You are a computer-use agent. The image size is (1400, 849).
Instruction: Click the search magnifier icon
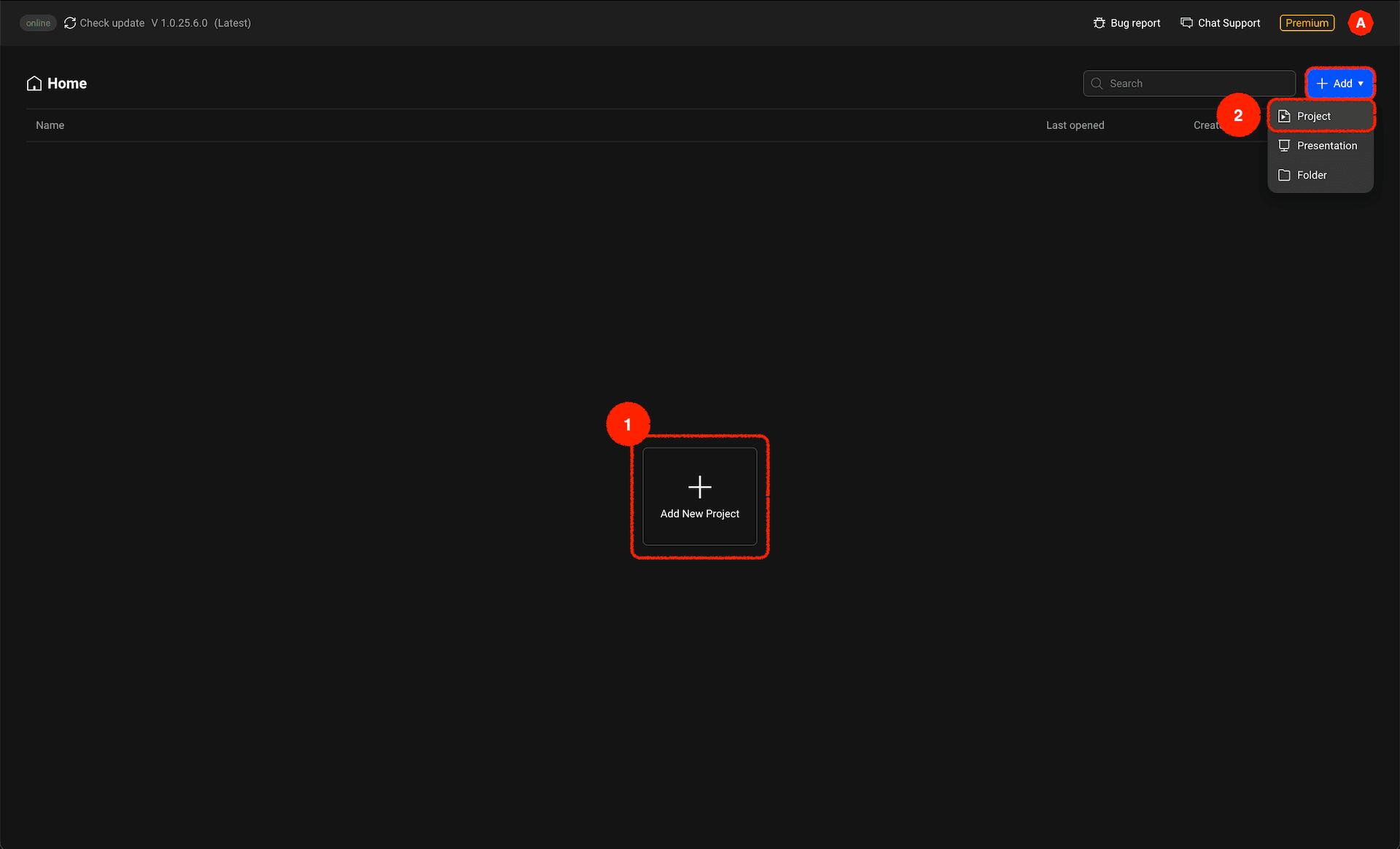[x=1097, y=84]
